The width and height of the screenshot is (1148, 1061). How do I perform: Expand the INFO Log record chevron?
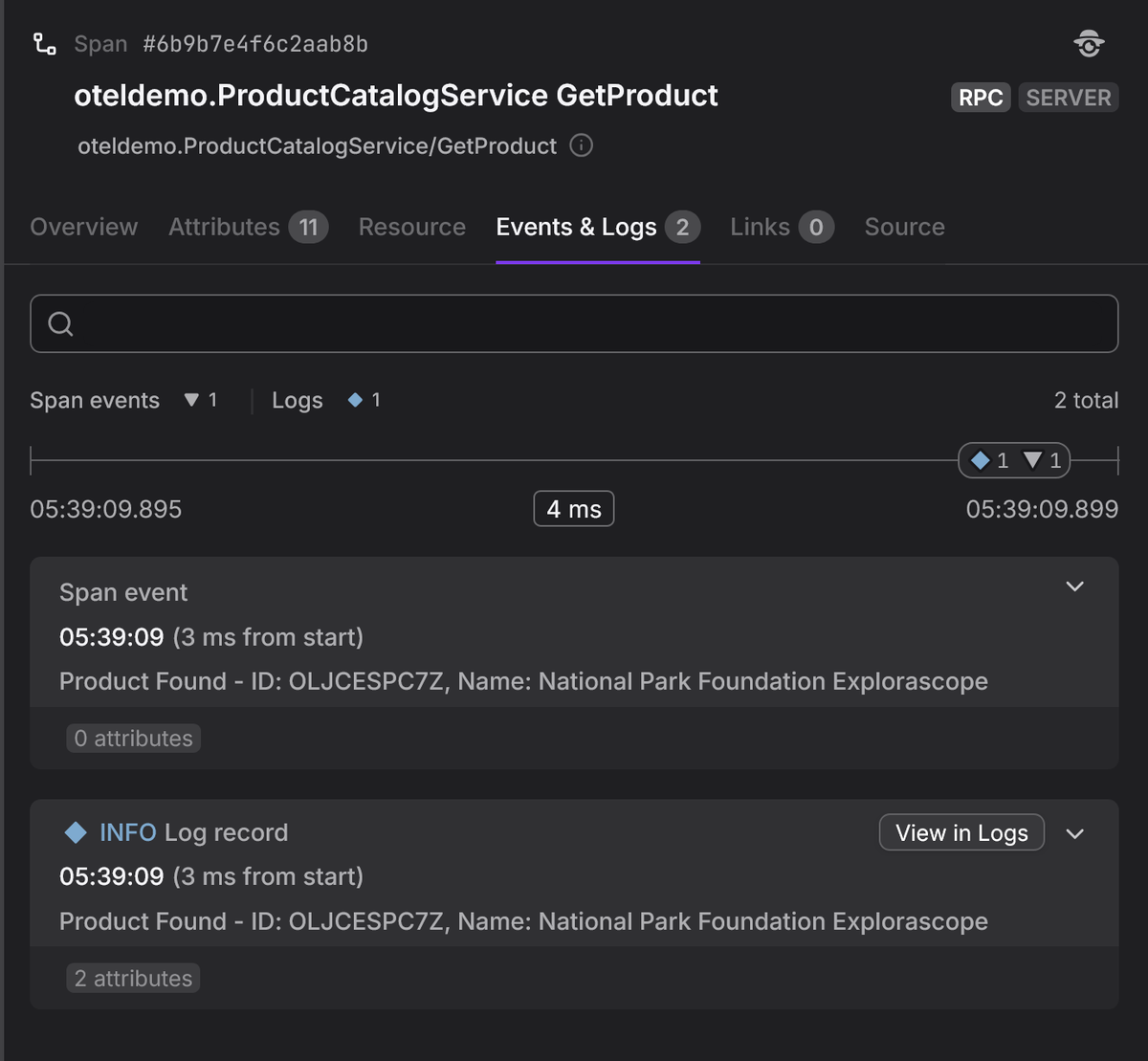(1074, 833)
